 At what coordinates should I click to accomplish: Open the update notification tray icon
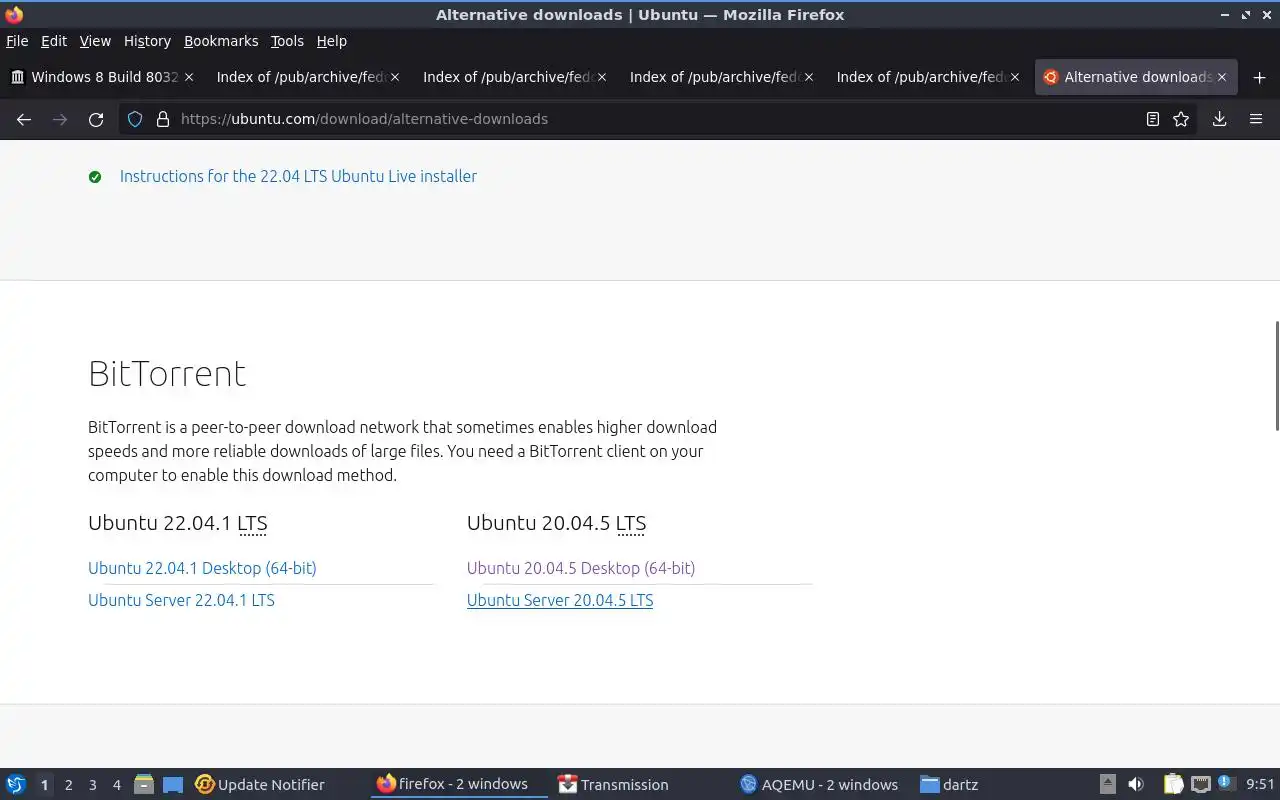1225,783
